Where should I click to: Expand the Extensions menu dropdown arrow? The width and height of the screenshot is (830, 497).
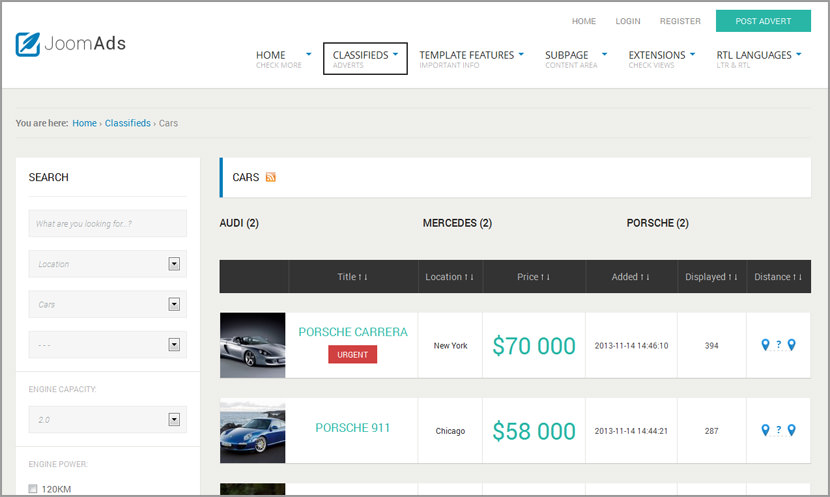click(692, 54)
